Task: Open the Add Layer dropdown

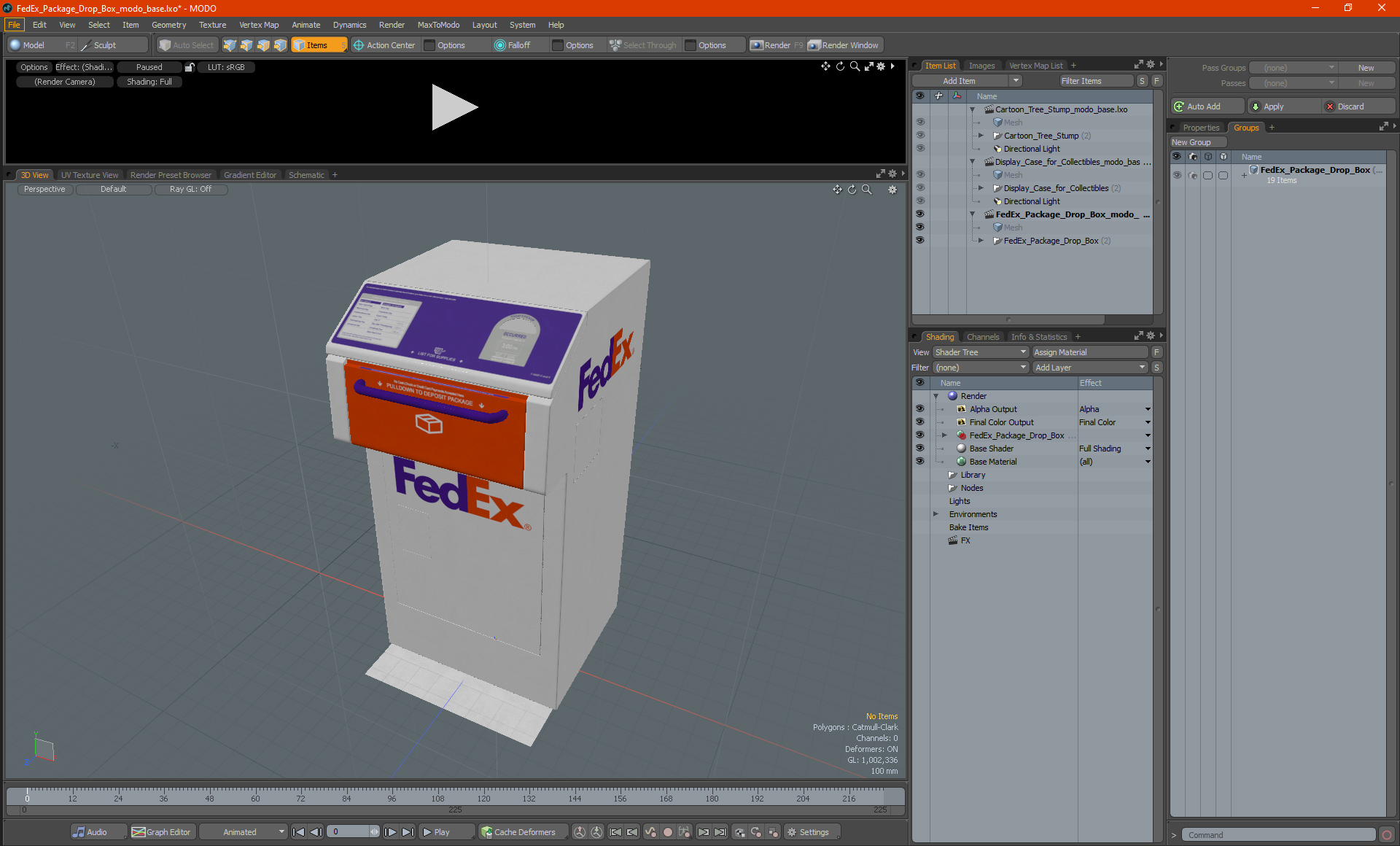Action: (1090, 368)
